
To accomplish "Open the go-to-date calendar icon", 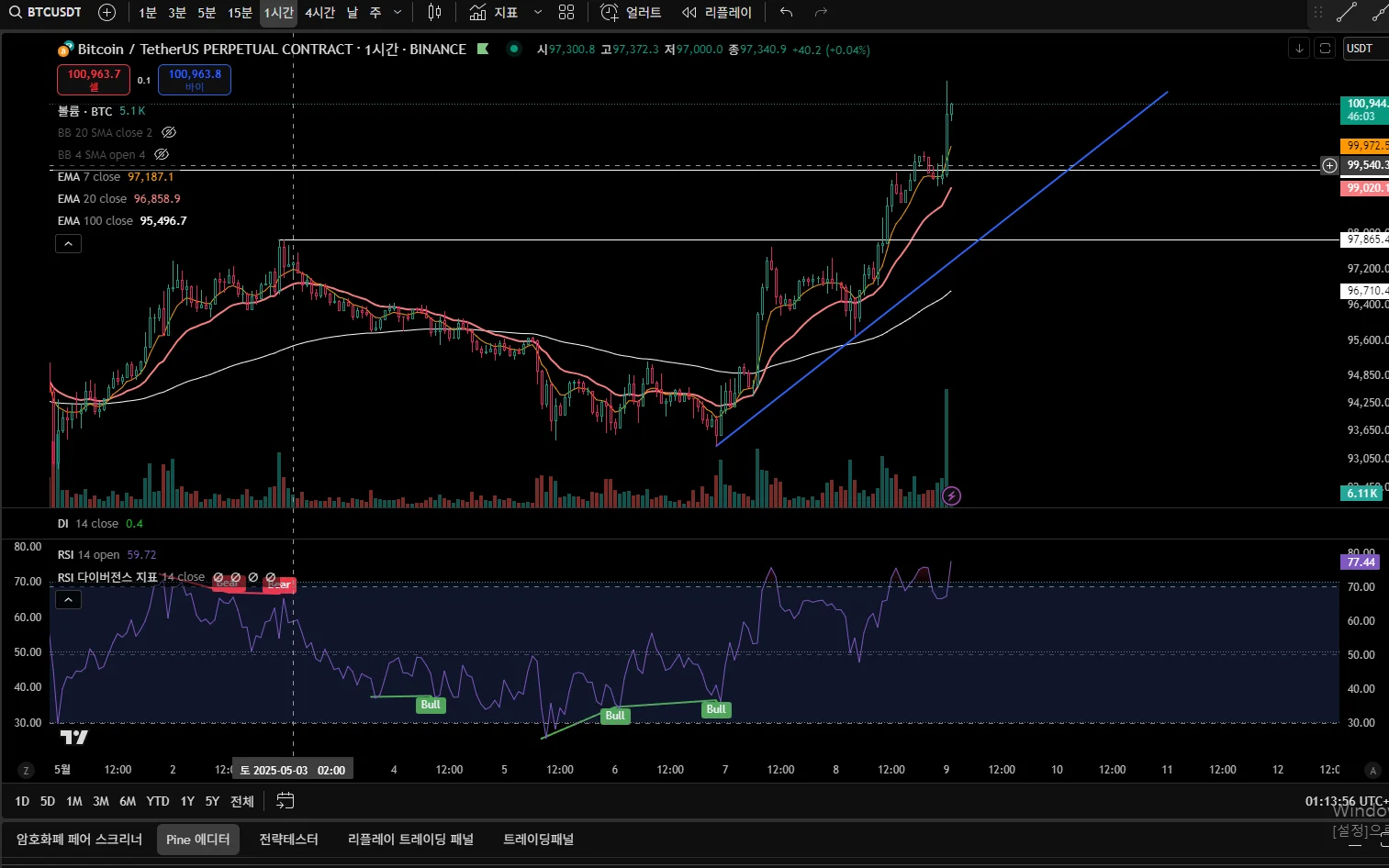I will (x=286, y=801).
